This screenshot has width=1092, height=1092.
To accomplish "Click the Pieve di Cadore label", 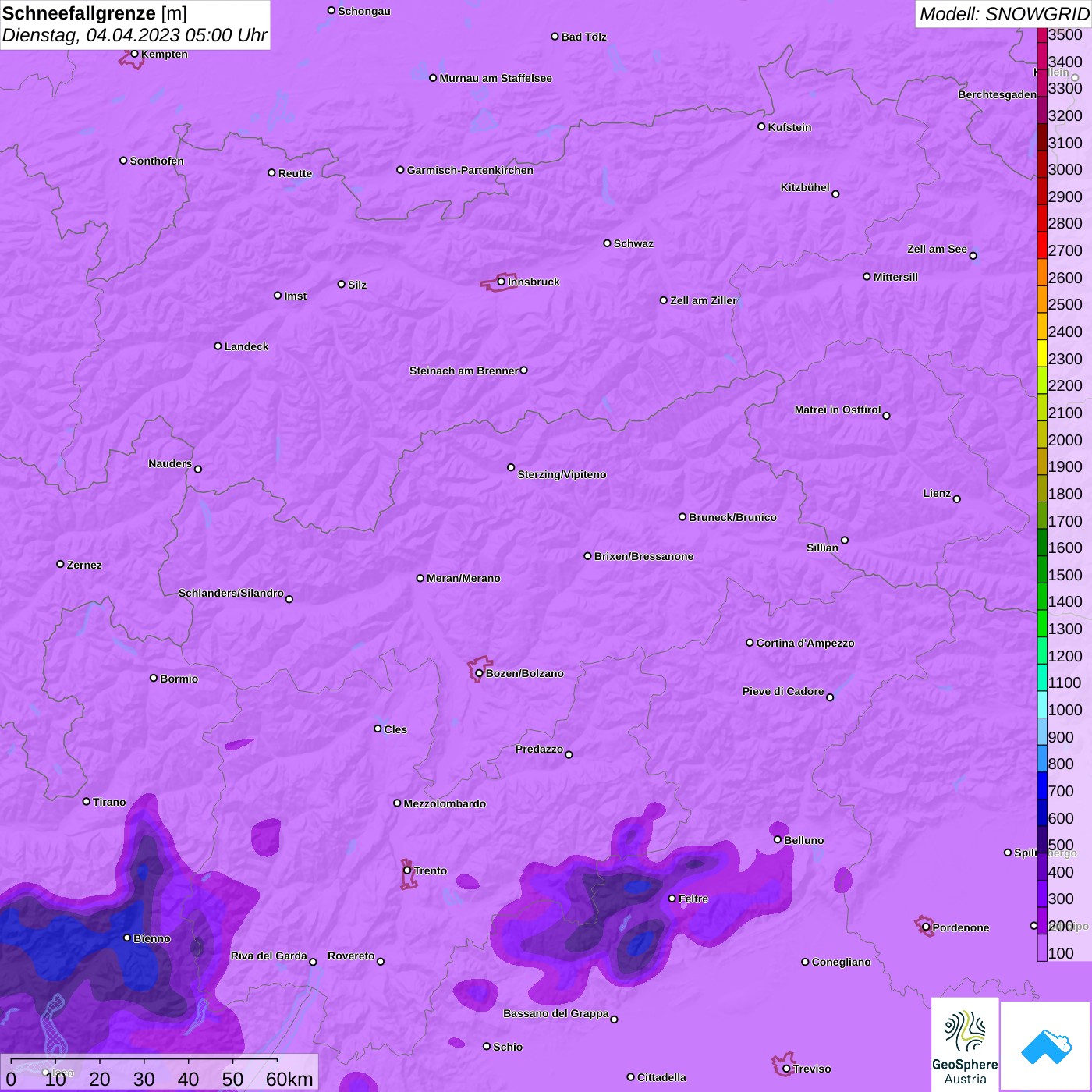I will click(783, 691).
